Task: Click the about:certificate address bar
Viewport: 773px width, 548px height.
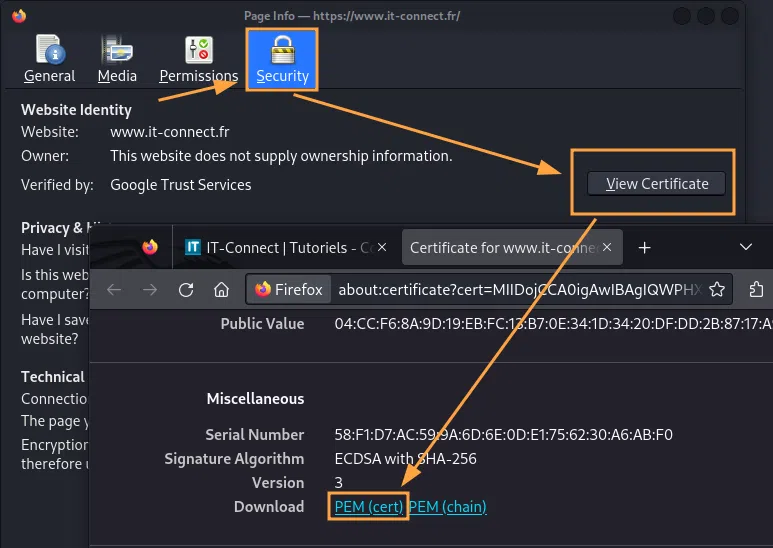Action: 518,290
